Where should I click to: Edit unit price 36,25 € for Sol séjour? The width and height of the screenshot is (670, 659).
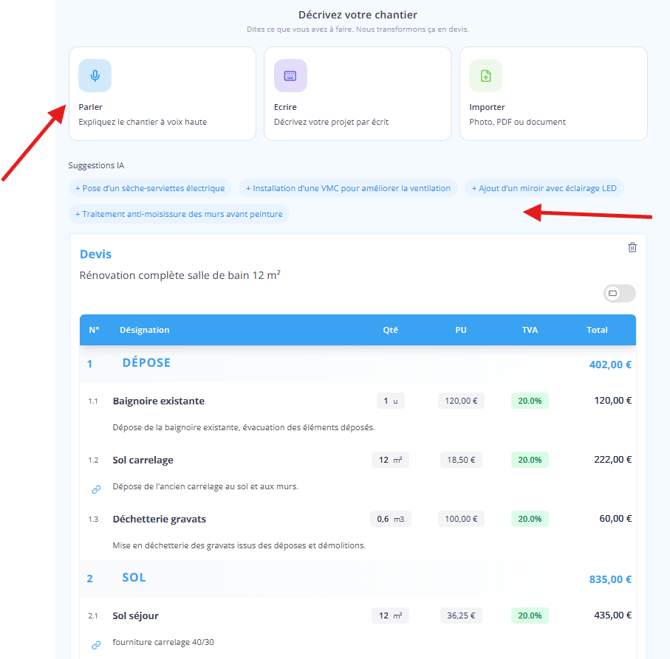coord(460,616)
